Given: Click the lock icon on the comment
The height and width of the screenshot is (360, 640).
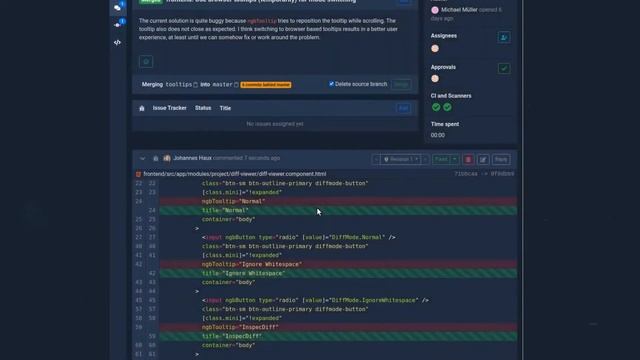Looking at the screenshot, I should (x=156, y=158).
